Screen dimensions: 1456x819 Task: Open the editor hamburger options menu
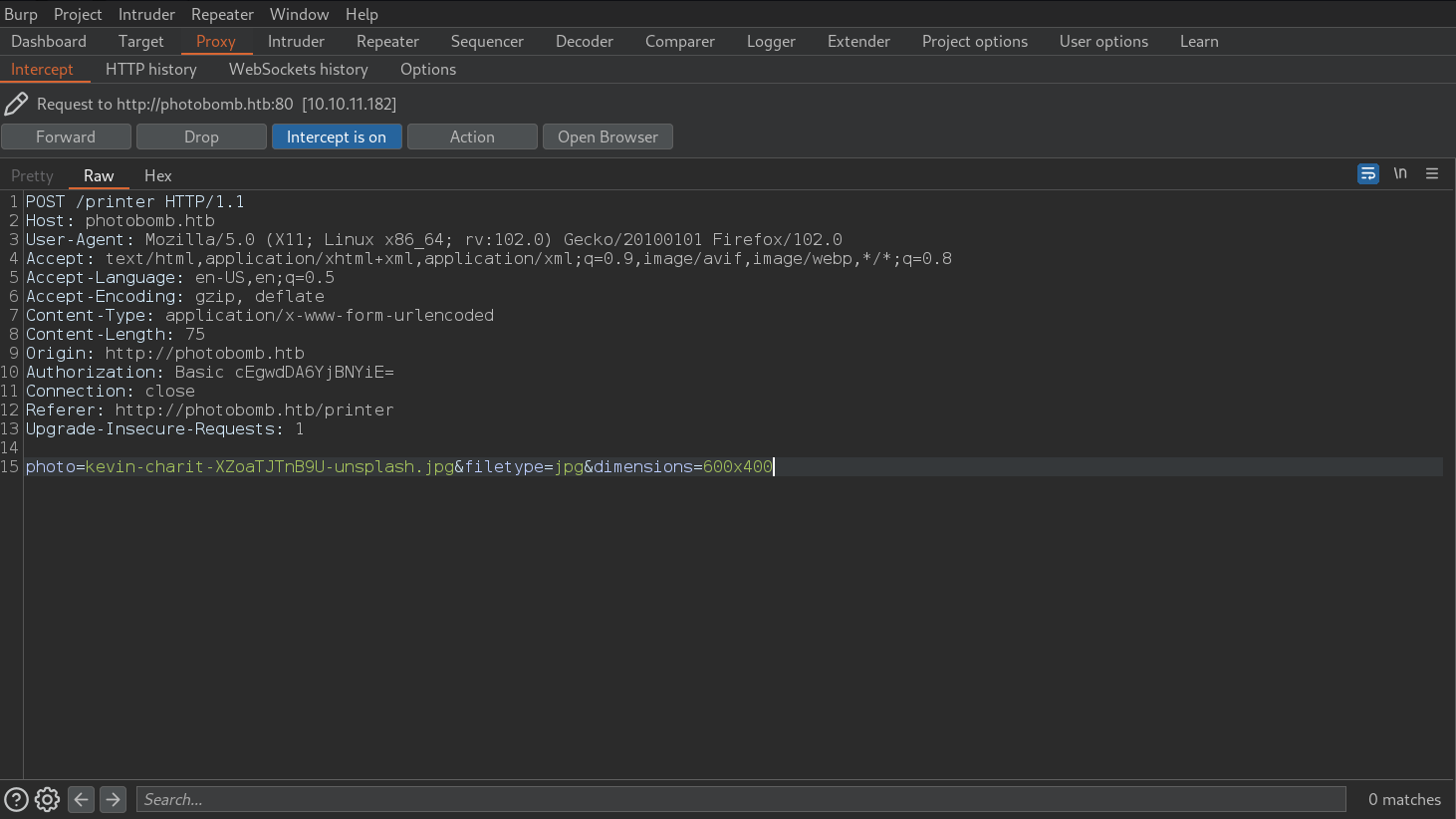click(1432, 173)
